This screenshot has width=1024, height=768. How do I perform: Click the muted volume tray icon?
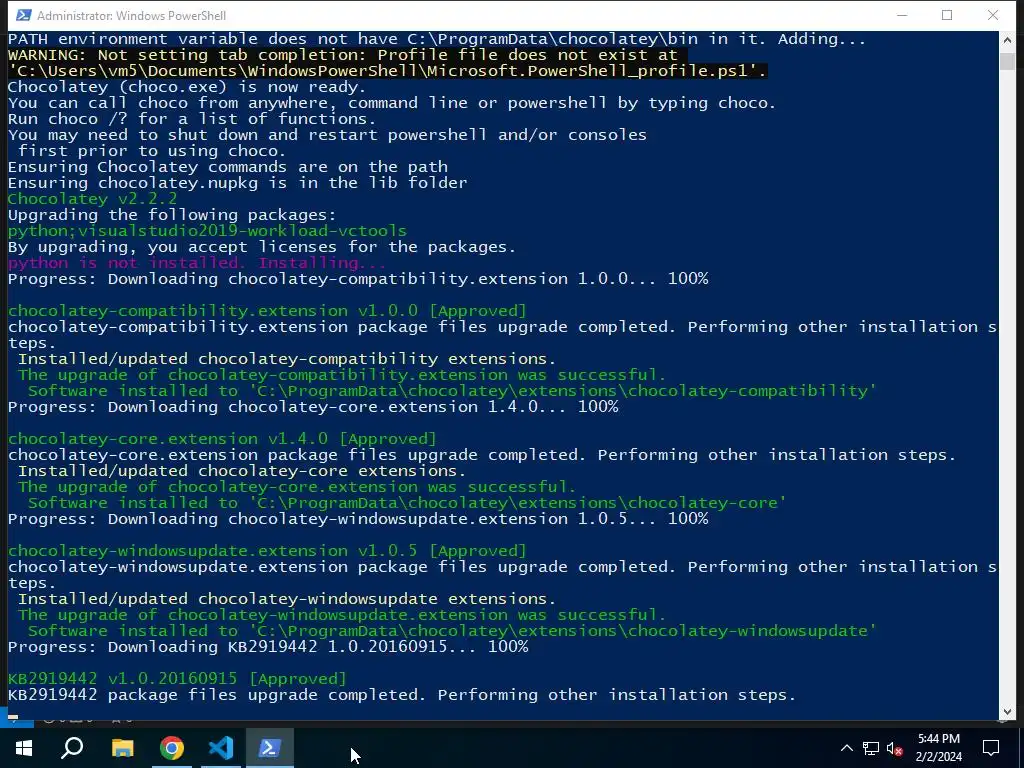pos(895,748)
